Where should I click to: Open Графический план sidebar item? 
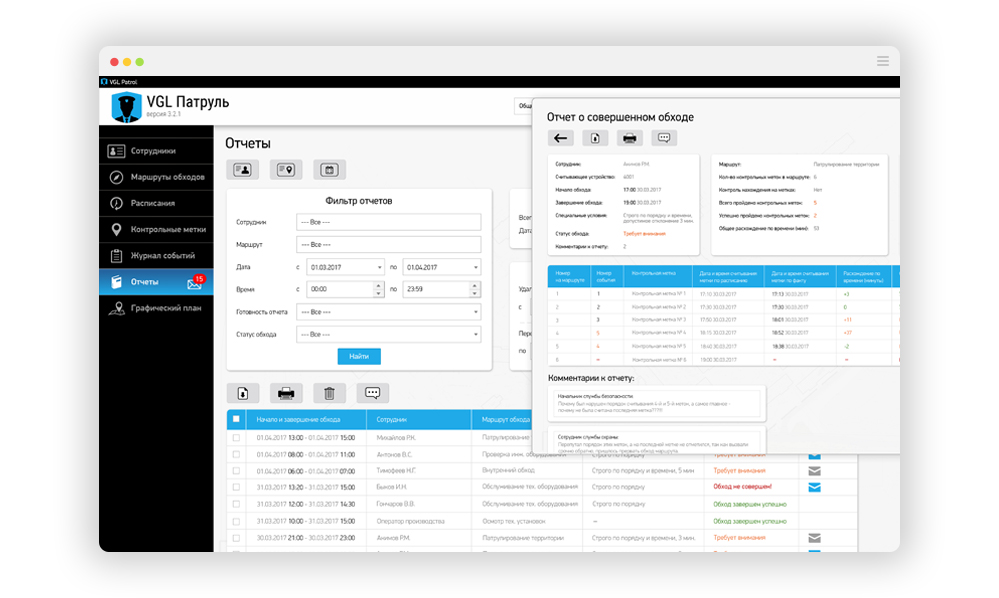click(156, 308)
